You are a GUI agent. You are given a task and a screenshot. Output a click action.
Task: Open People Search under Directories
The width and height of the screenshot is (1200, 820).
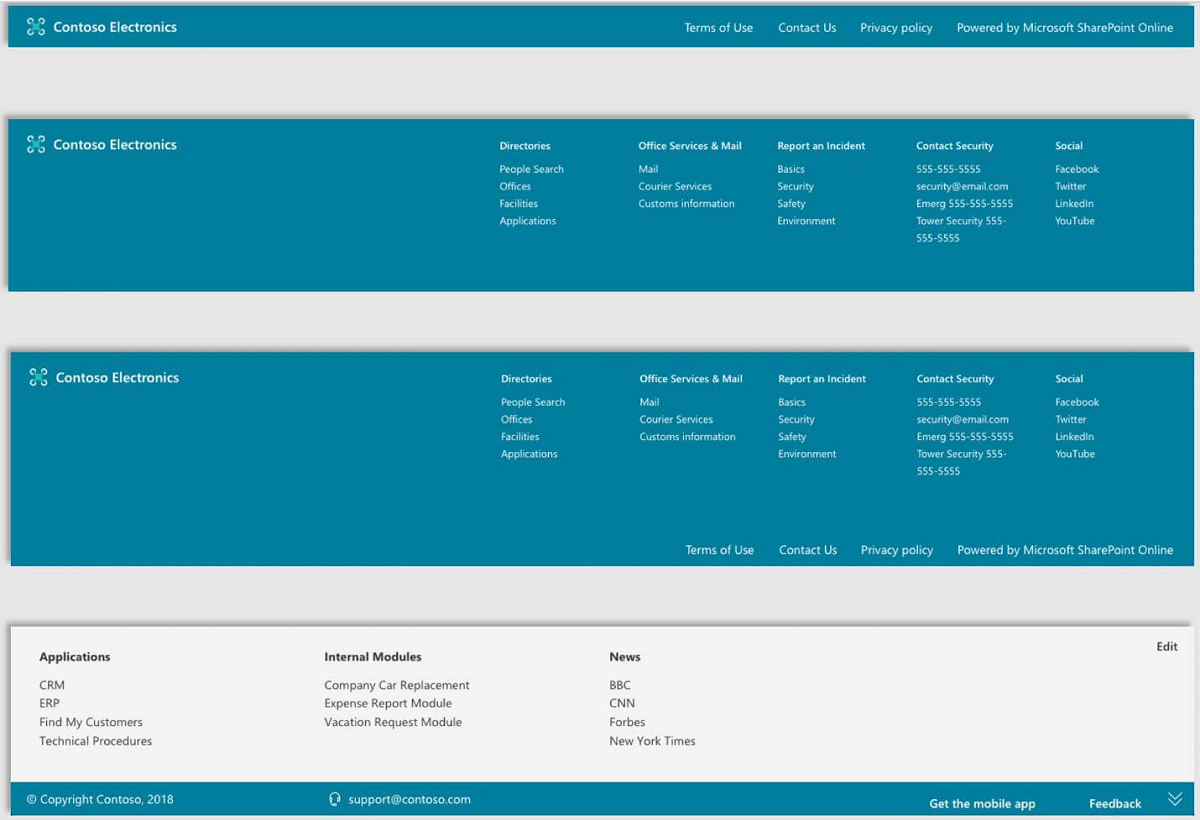point(531,168)
